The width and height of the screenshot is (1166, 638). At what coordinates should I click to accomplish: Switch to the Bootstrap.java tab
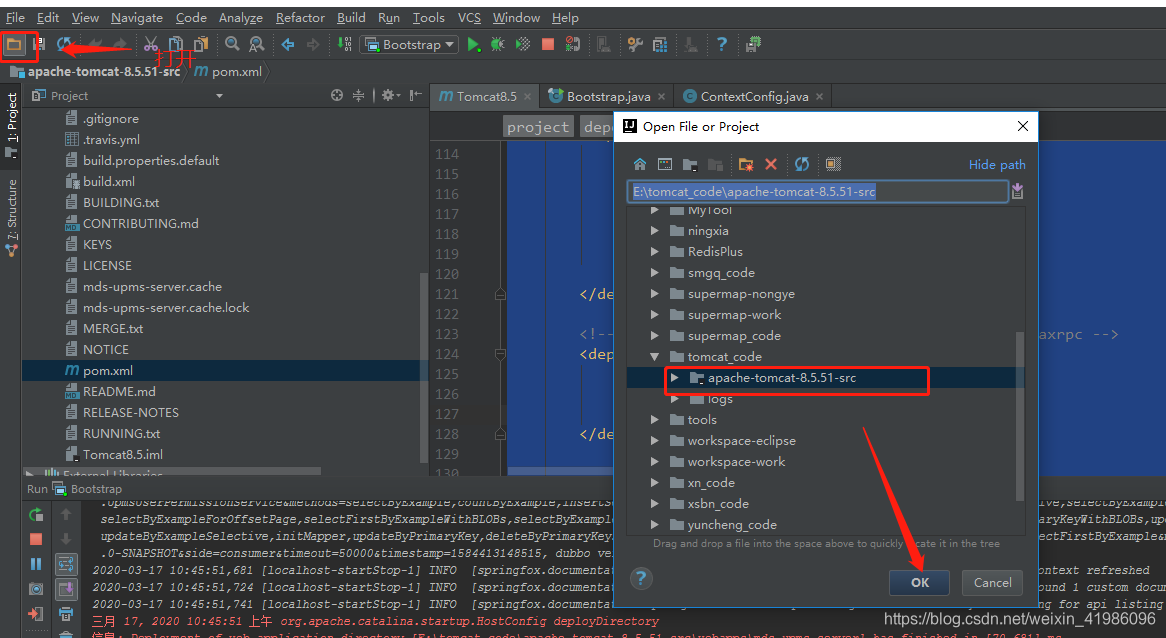tap(606, 97)
